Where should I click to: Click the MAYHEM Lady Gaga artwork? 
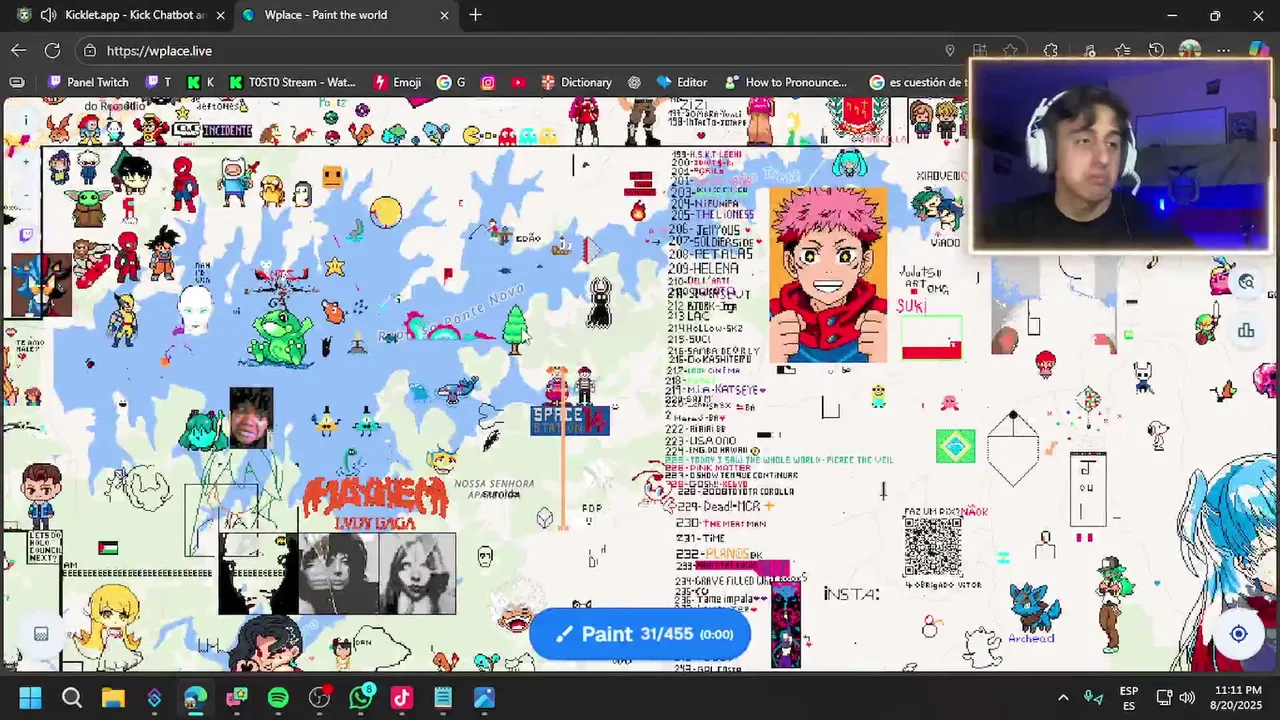375,503
